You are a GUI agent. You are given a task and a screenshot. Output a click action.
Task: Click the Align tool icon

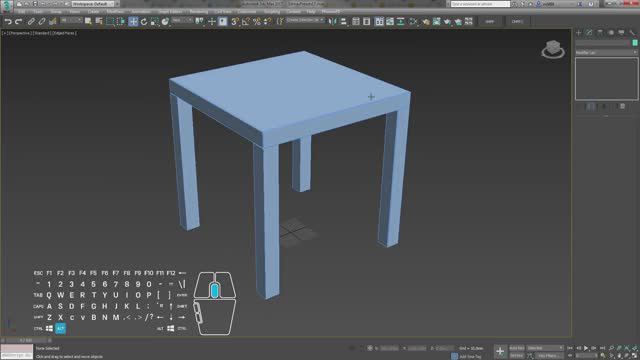coord(344,21)
